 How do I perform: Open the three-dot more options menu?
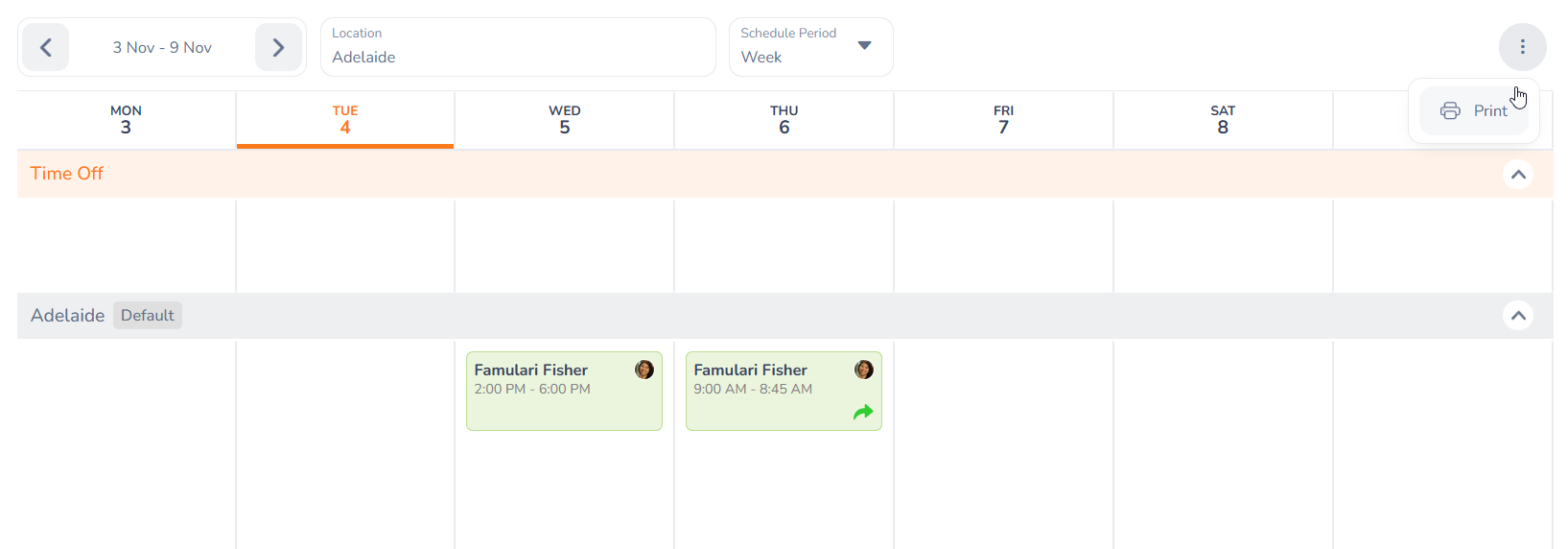click(x=1522, y=47)
